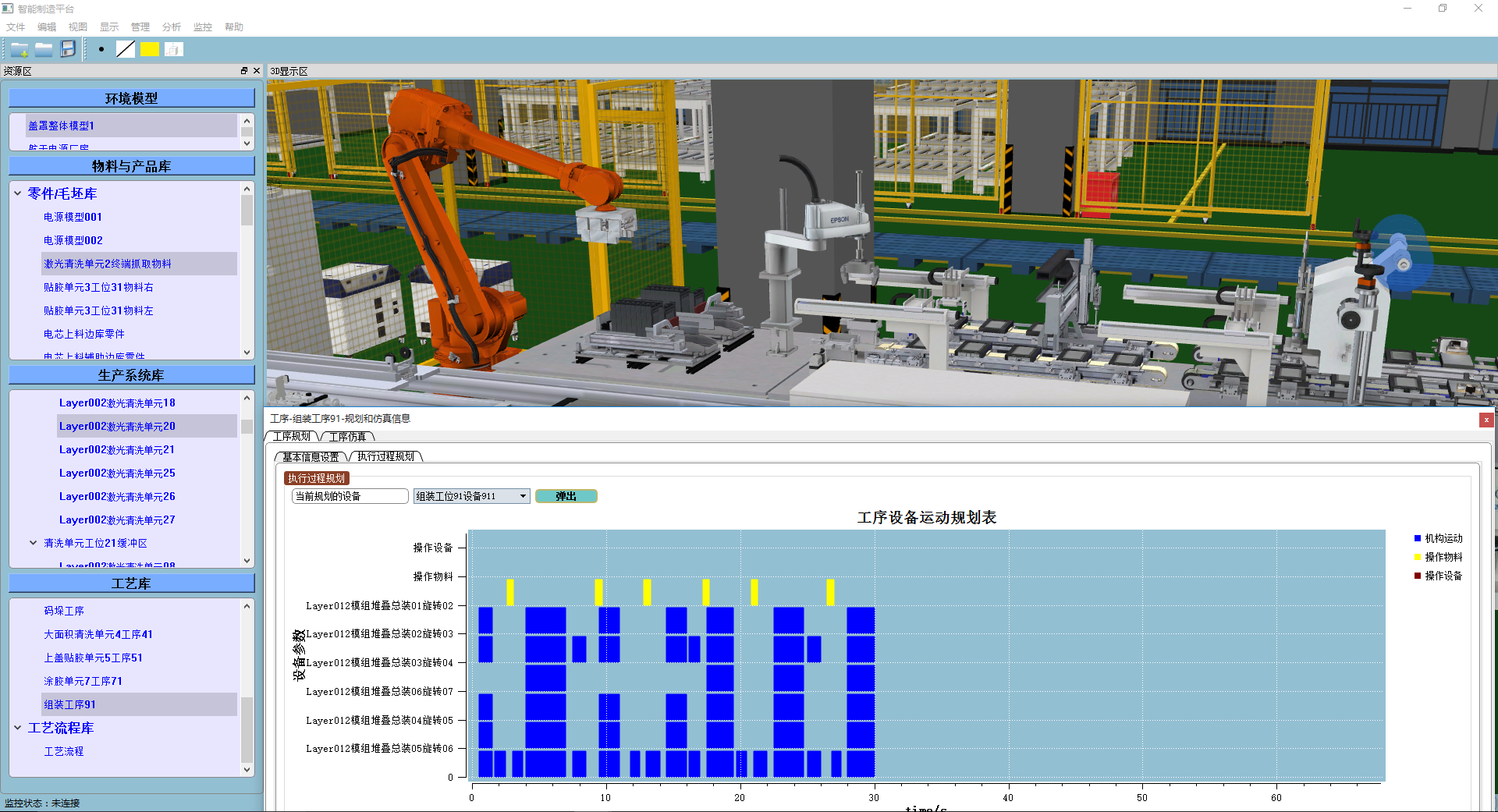Click the yellow color swatch in toolbar
Viewport: 1498px width, 812px height.
pyautogui.click(x=149, y=49)
